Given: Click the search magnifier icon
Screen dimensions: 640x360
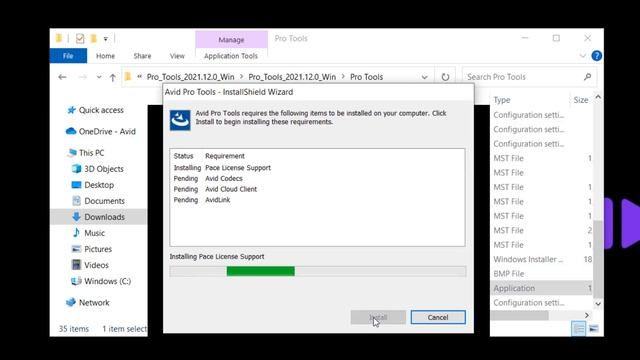Looking at the screenshot, I should tap(587, 77).
